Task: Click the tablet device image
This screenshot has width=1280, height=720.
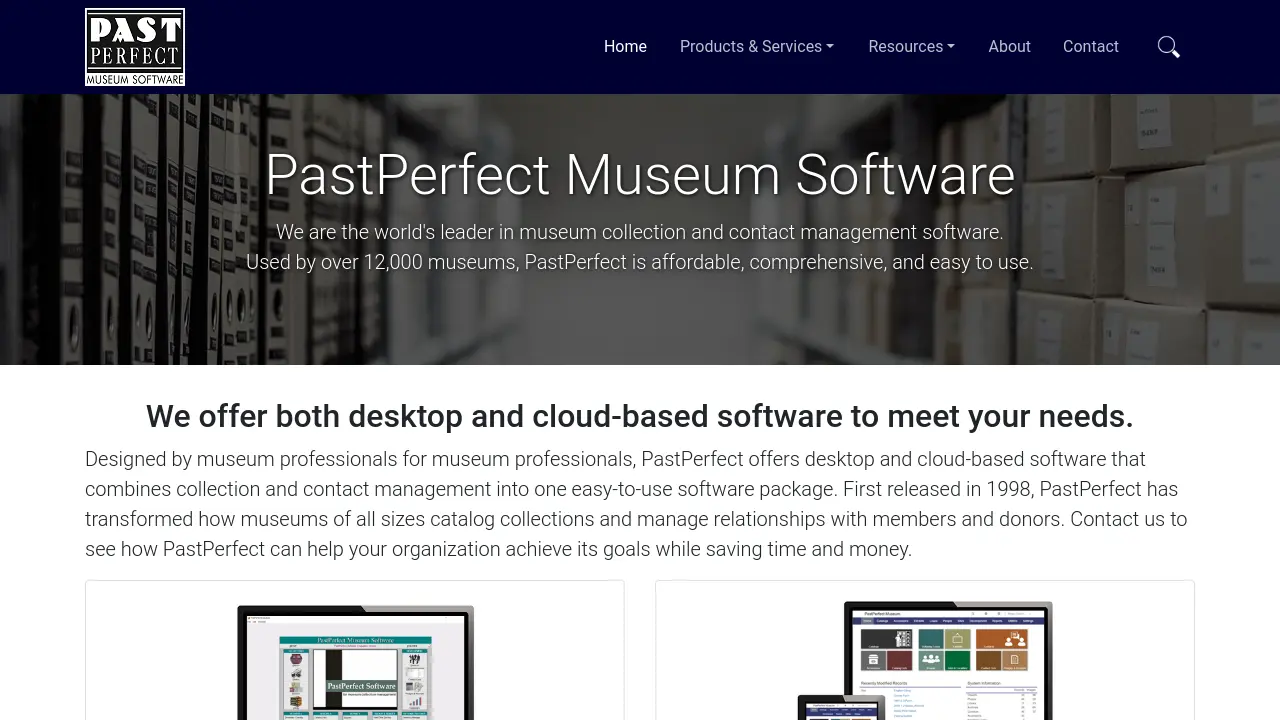Action: coord(841,707)
